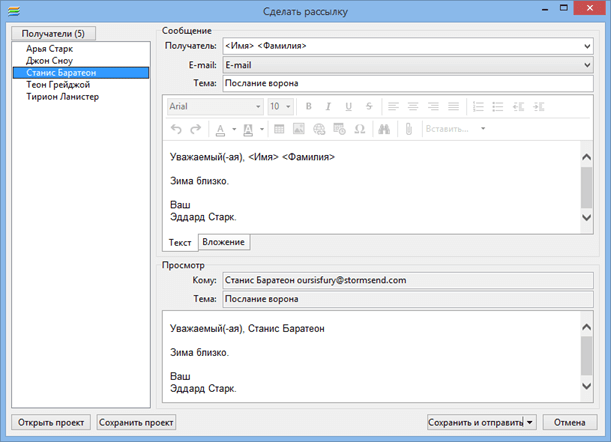
Task: Expand highlight color options arrow
Action: point(262,129)
